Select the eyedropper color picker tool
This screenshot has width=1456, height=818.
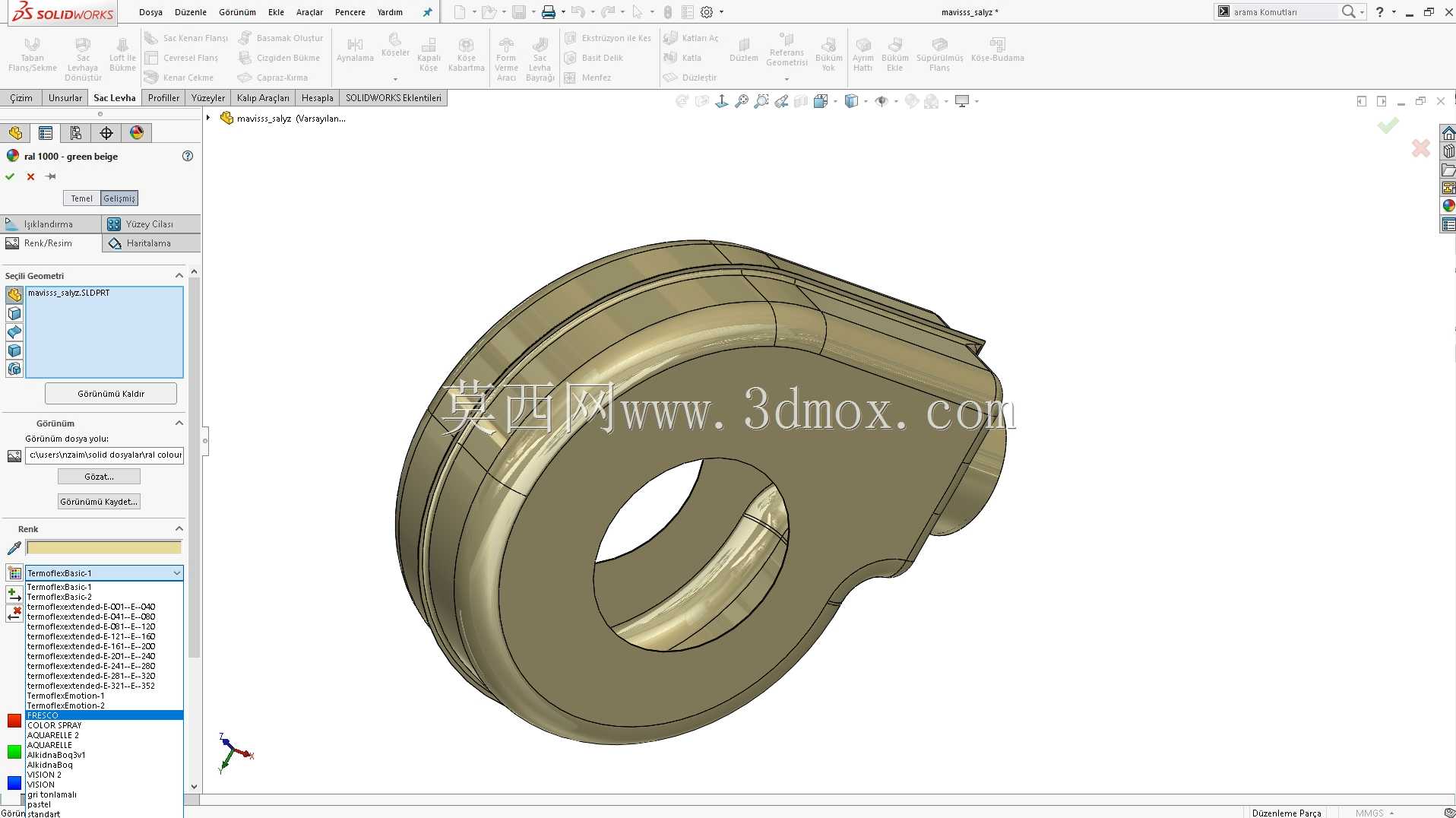point(14,548)
